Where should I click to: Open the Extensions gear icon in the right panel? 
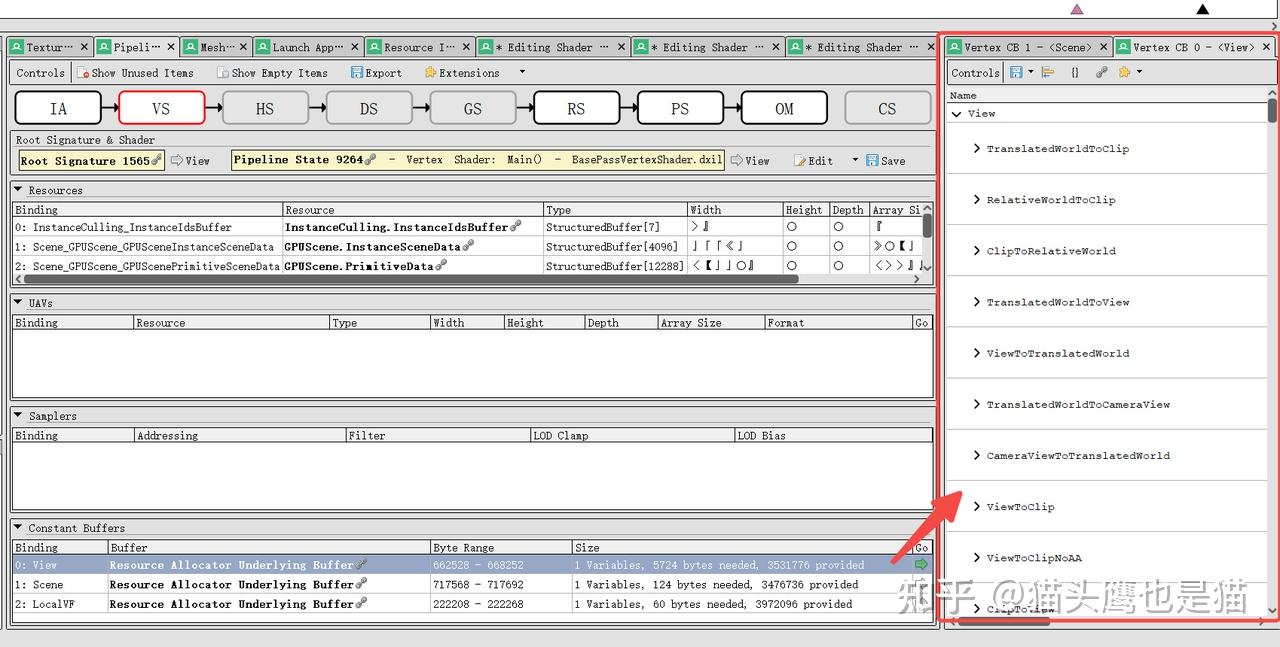[1124, 72]
